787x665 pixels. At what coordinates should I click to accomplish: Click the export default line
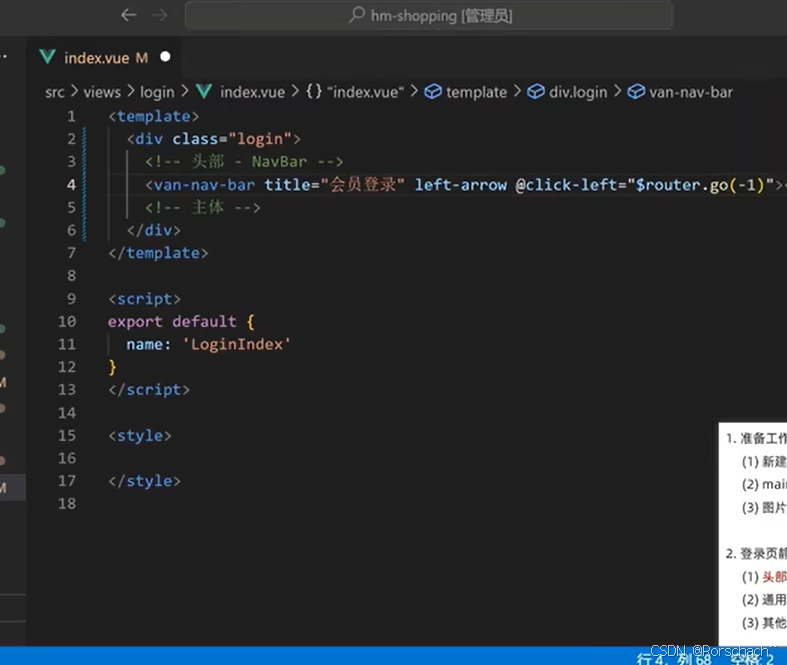pyautogui.click(x=181, y=321)
